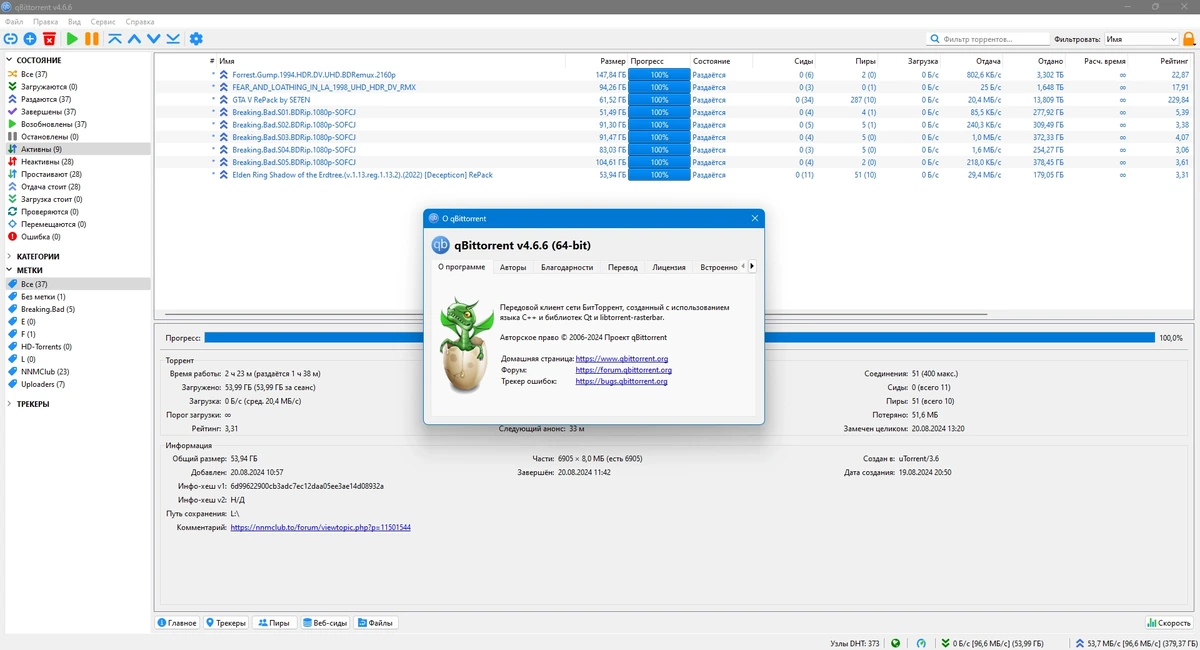1200x650 pixels.
Task: Open www.qbittorrent.org homepage link
Action: pos(622,358)
